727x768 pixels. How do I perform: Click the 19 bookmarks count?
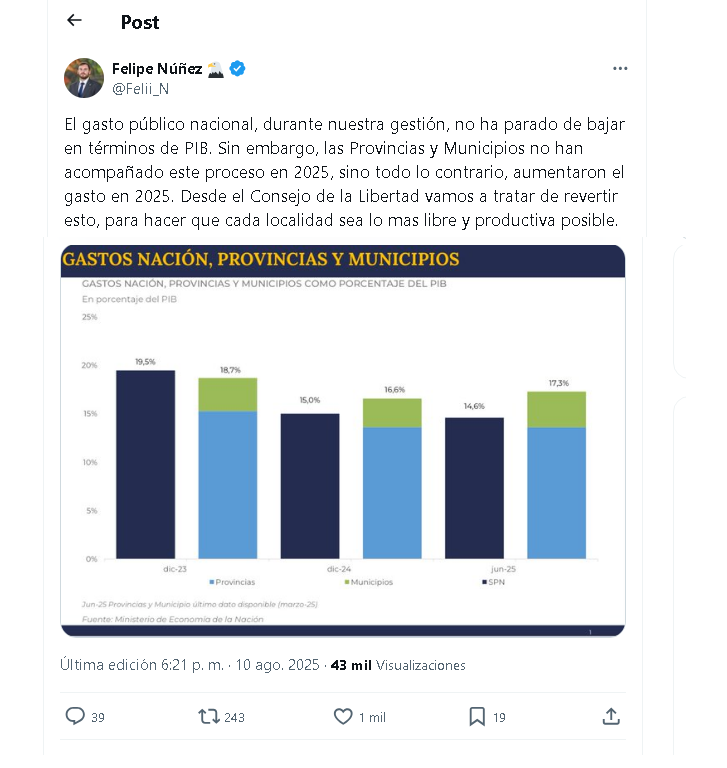(x=499, y=717)
